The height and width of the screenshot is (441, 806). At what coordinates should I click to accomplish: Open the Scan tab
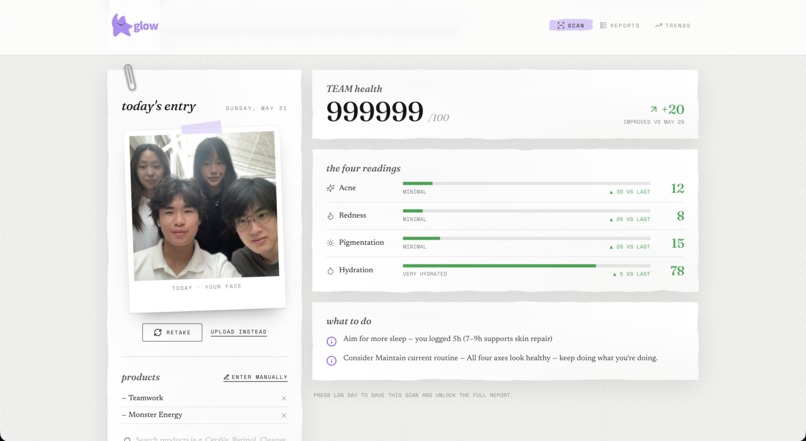571,25
